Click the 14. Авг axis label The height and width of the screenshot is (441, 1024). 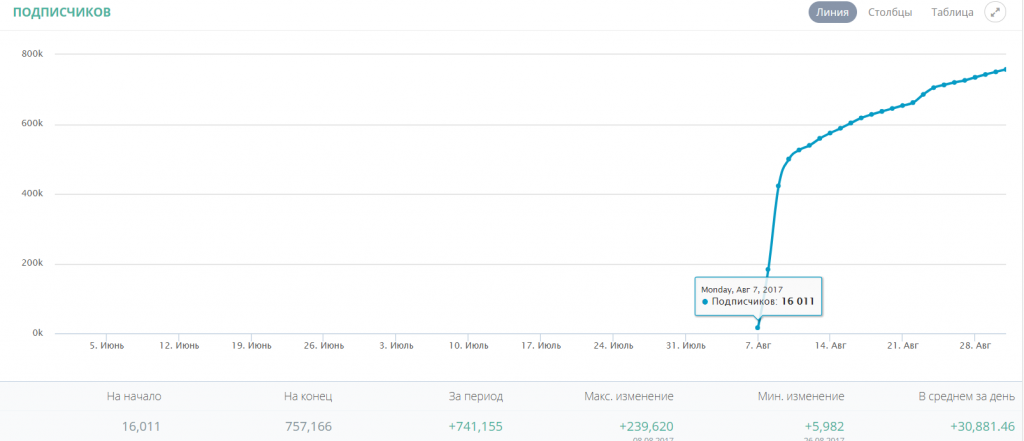[830, 346]
